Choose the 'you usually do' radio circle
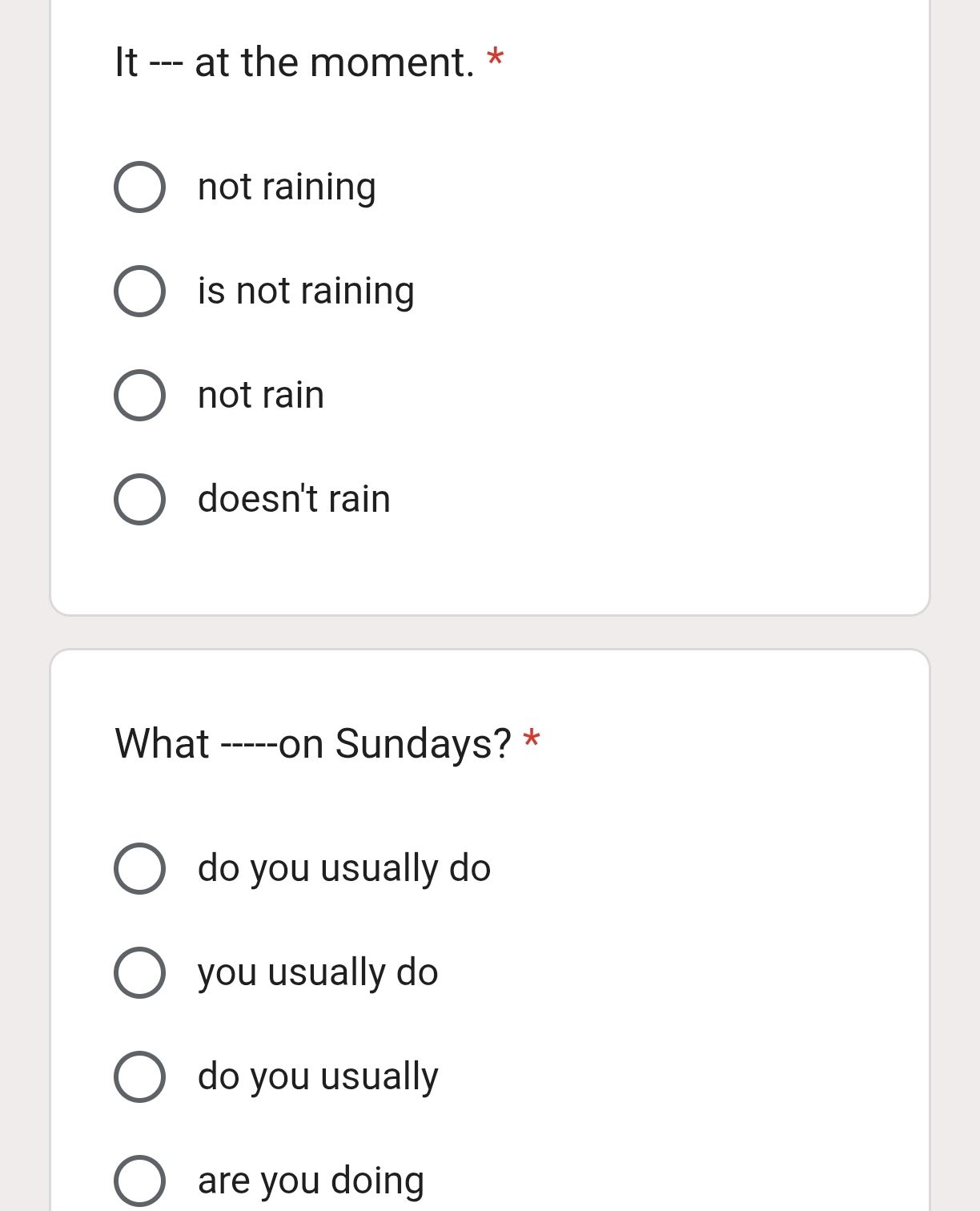This screenshot has width=980, height=1211. click(x=140, y=972)
